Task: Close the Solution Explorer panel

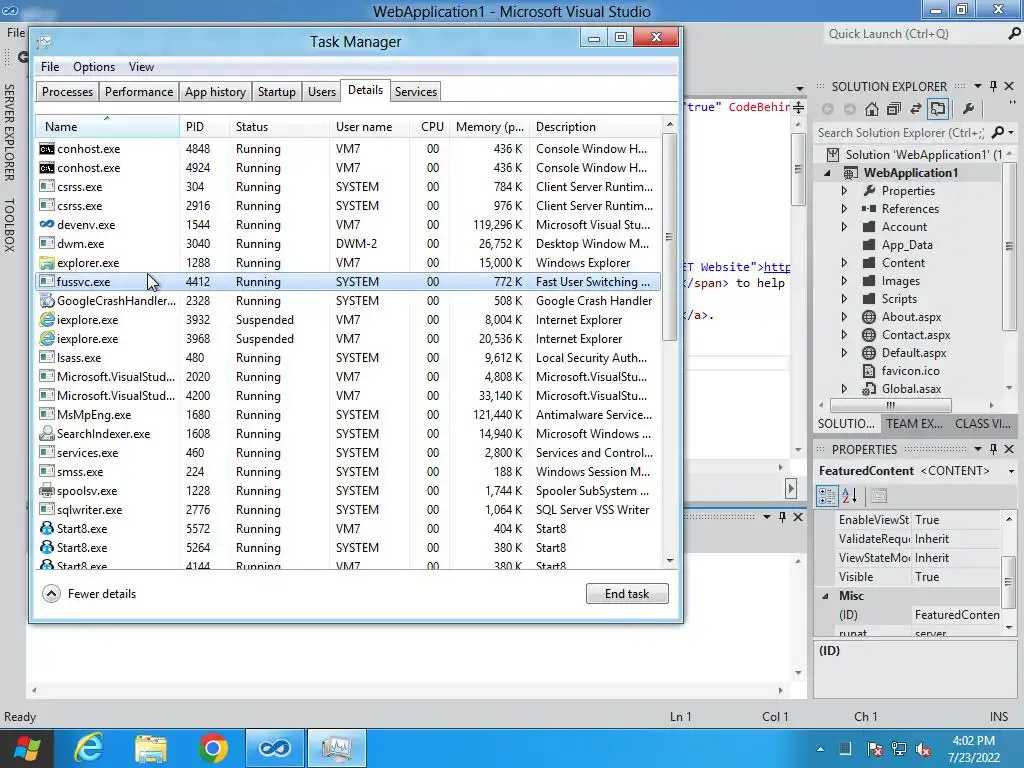Action: click(x=1009, y=86)
